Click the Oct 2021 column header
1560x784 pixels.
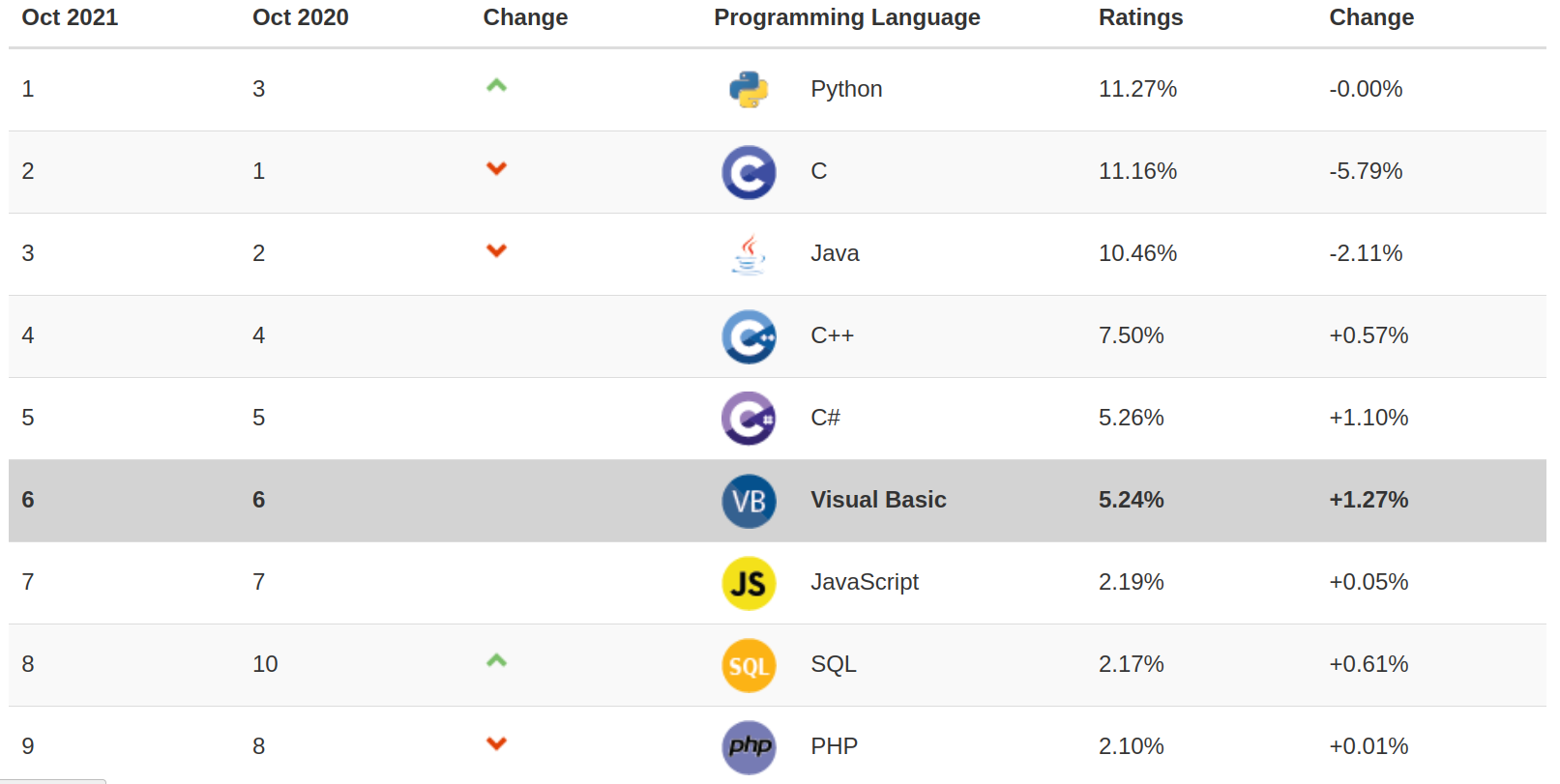[70, 17]
